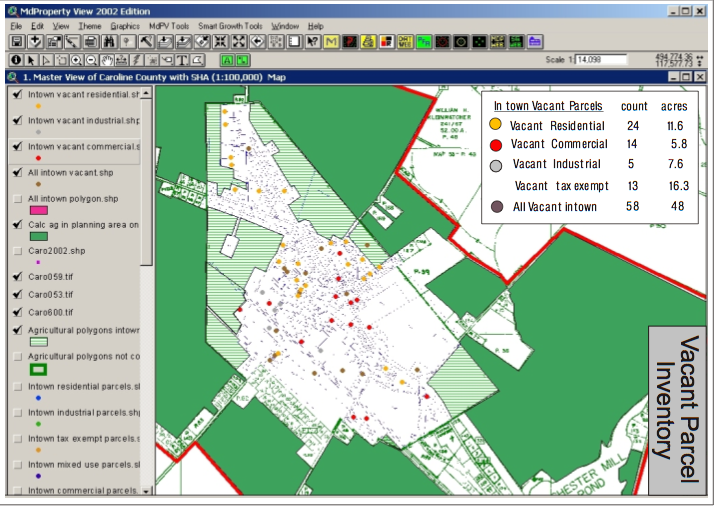Viewport: 714px width, 507px height.
Task: Select the black Pointer arrow tool
Action: click(31, 60)
